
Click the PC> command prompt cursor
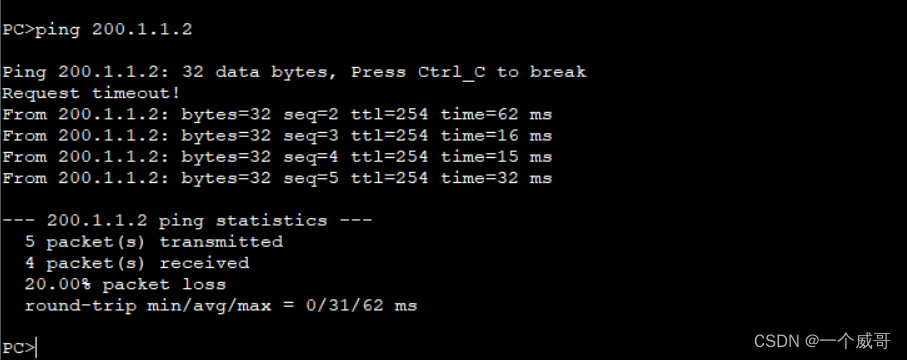tap(19, 348)
